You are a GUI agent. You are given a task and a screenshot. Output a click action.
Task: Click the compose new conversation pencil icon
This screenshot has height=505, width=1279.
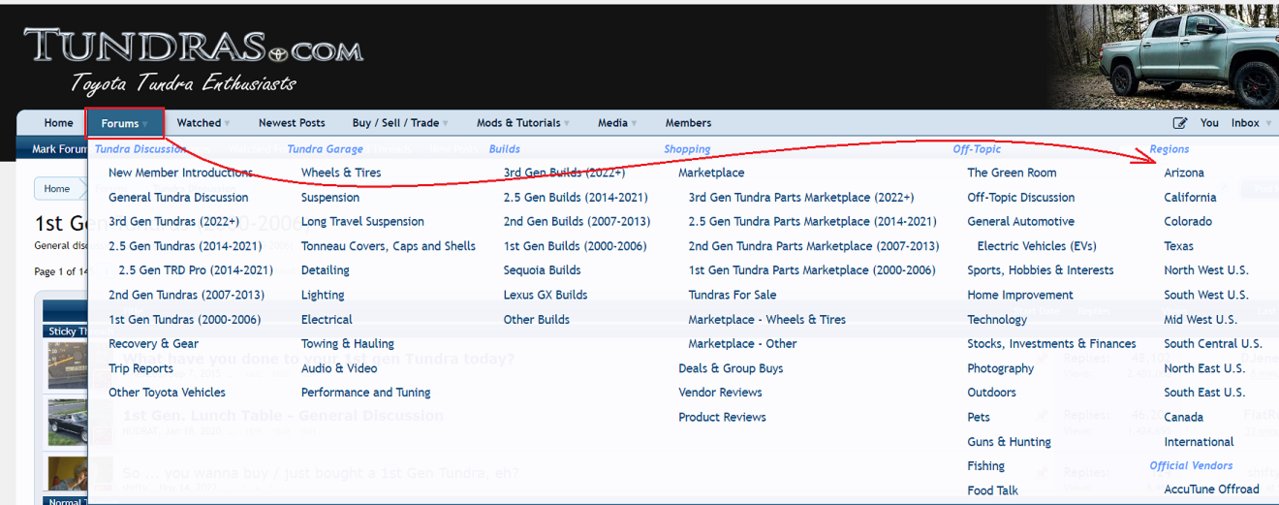click(1180, 123)
